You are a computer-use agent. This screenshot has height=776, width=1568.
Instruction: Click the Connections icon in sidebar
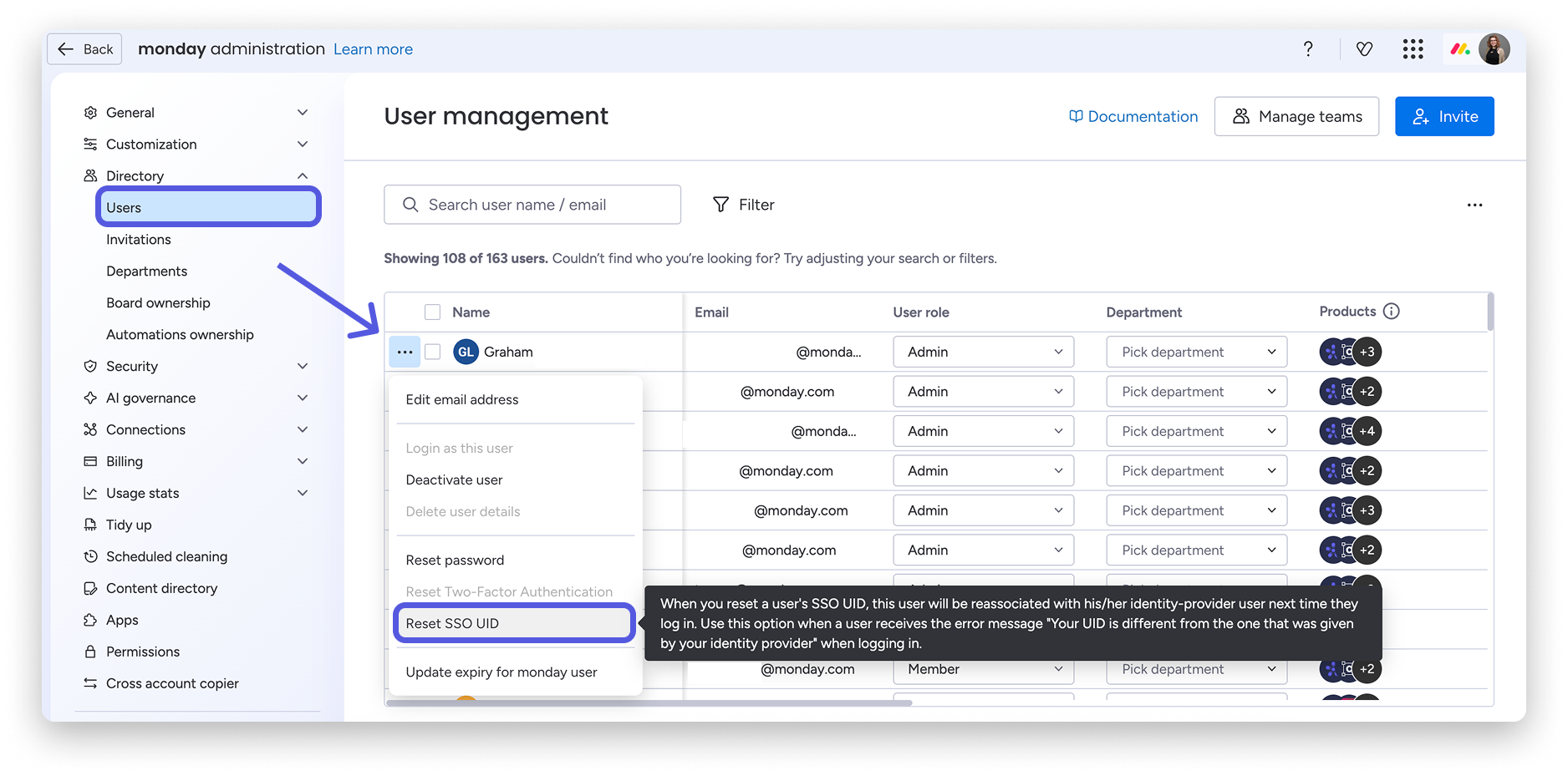[90, 430]
